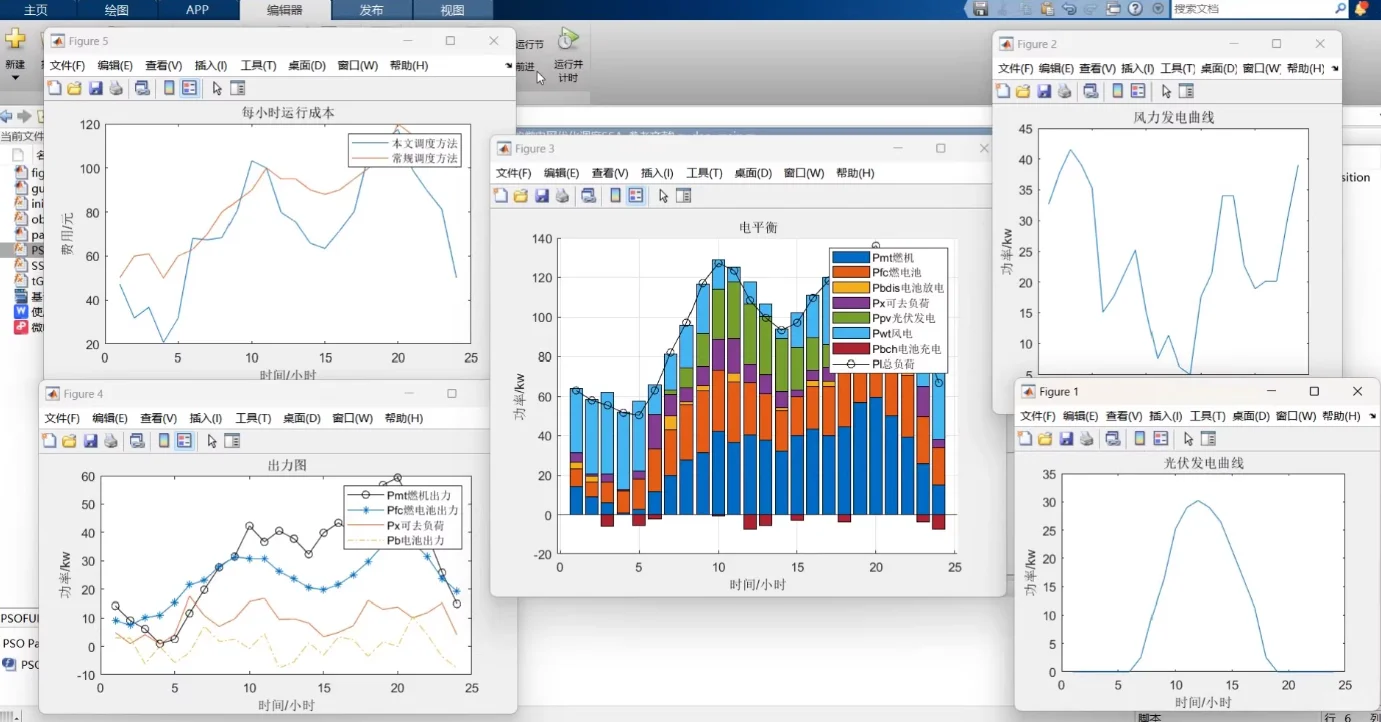
Task: Expand the 新建 dropdown arrow
Action: pyautogui.click(x=15, y=77)
